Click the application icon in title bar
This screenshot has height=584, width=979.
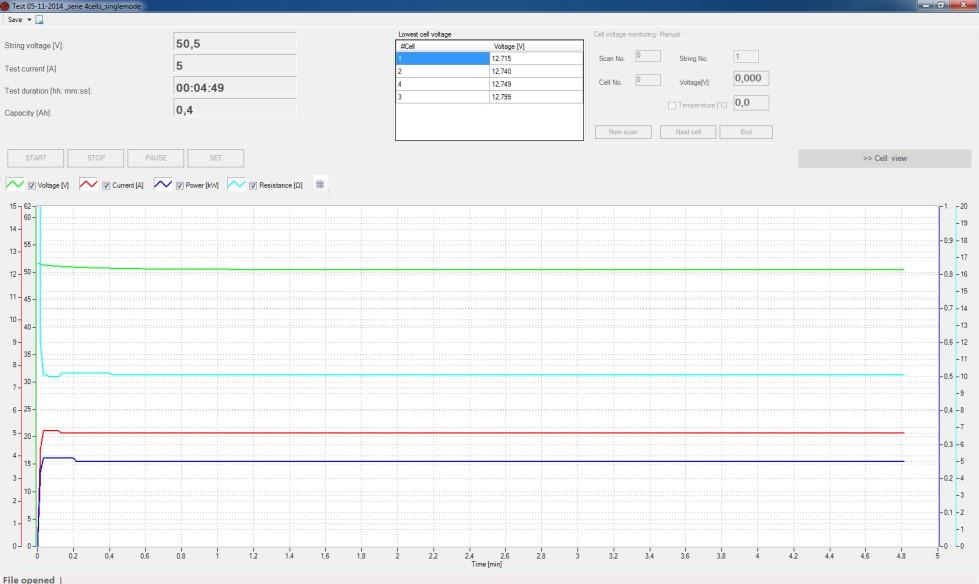[x=5, y=6]
